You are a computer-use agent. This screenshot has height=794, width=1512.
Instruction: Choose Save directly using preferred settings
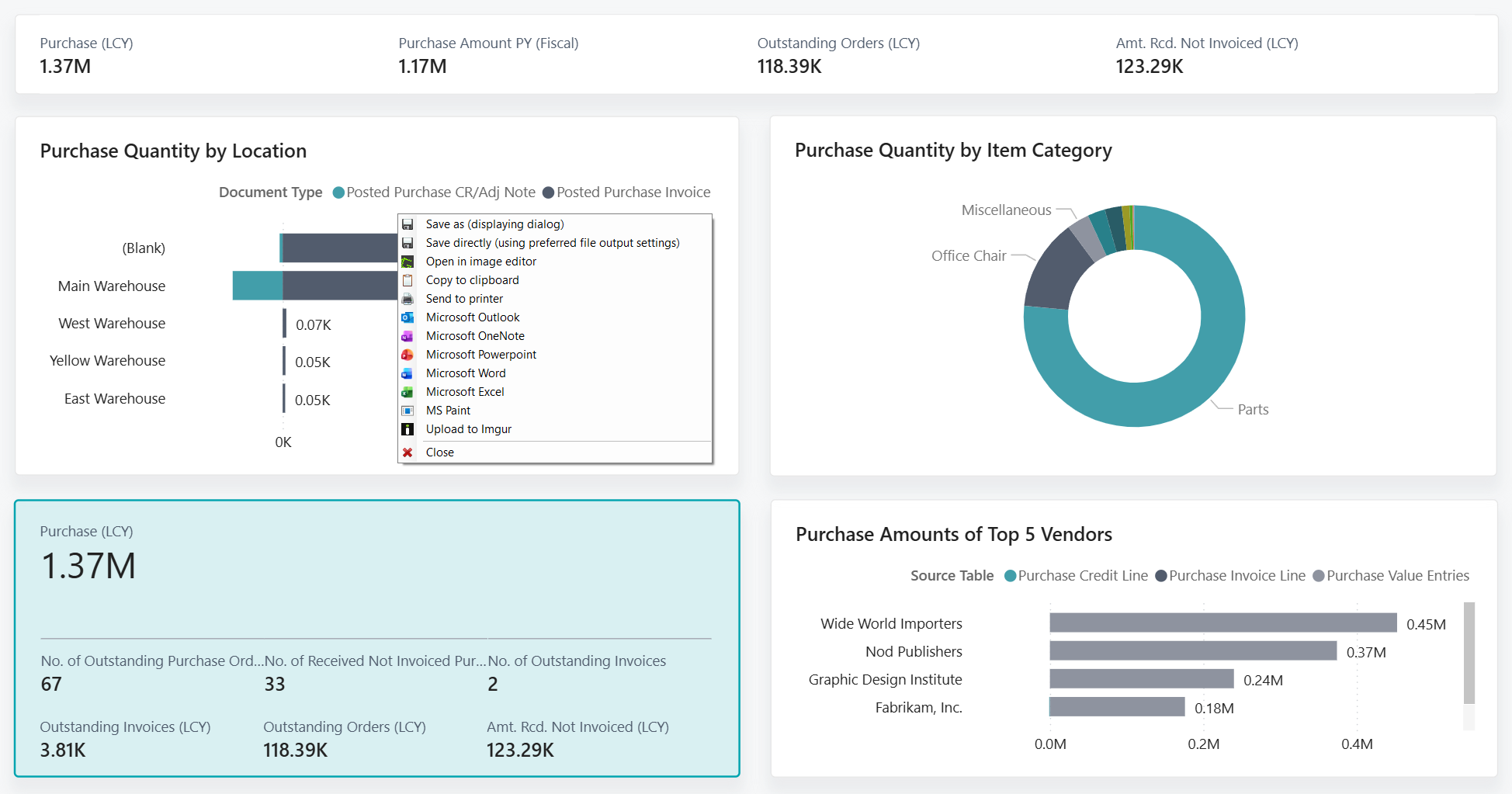(x=552, y=243)
